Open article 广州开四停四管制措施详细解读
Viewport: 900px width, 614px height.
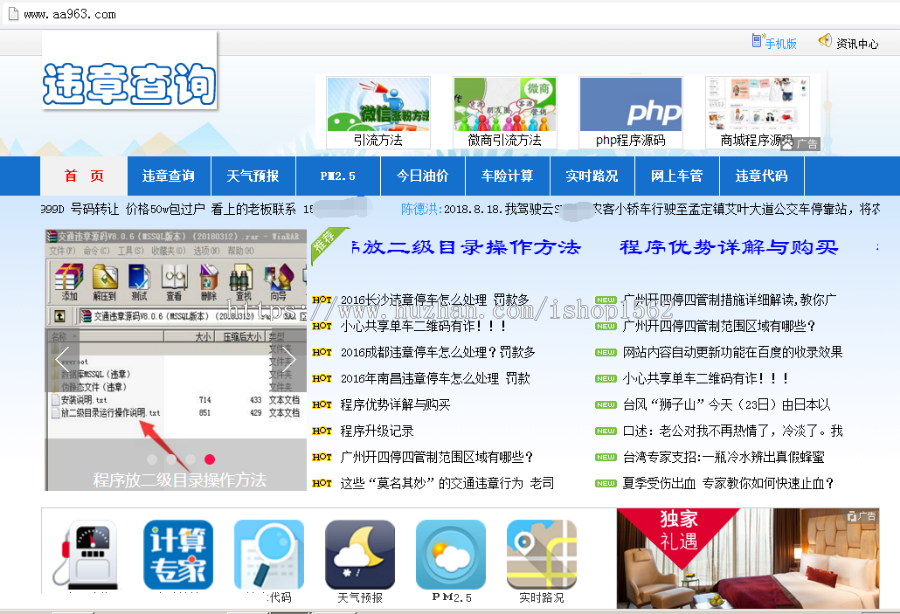[730, 300]
